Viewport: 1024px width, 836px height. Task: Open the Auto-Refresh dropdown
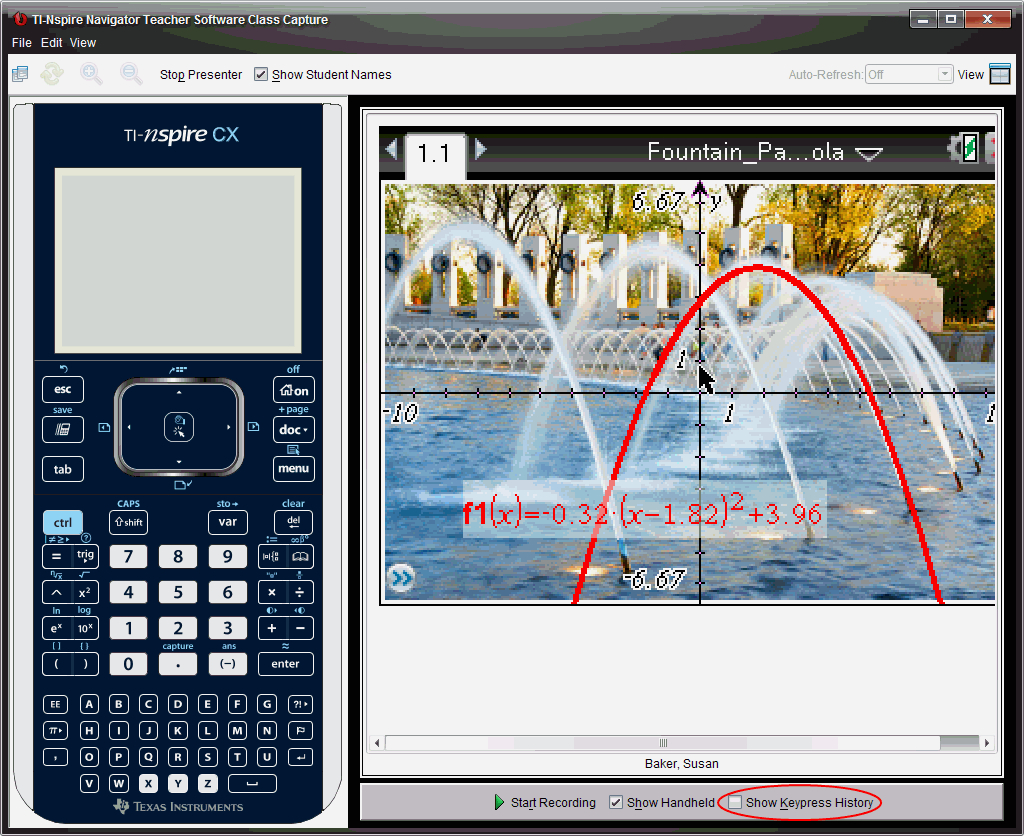(944, 75)
